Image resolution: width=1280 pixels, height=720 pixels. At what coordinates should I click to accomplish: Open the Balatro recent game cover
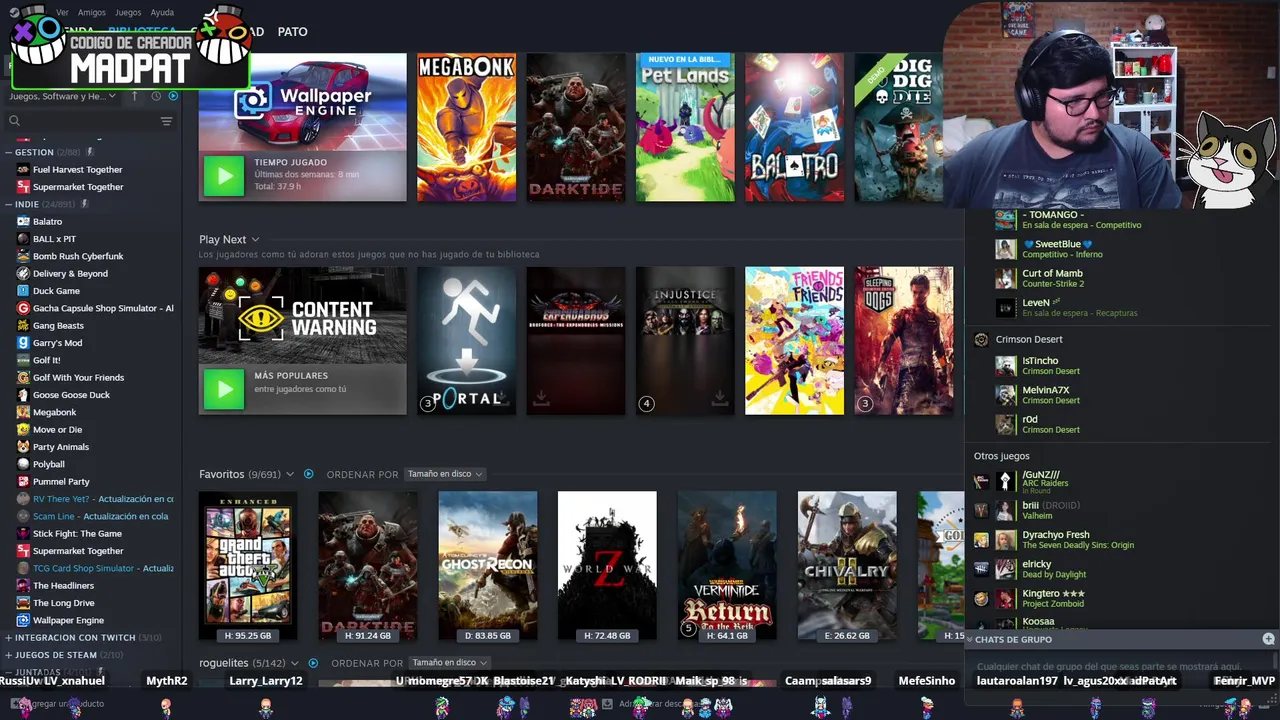(794, 127)
